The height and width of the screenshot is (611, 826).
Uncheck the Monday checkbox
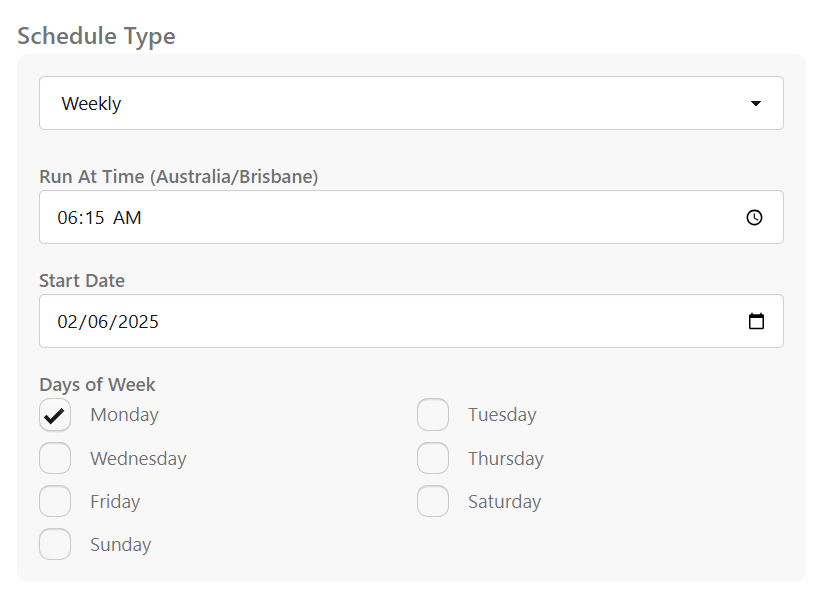pos(54,414)
